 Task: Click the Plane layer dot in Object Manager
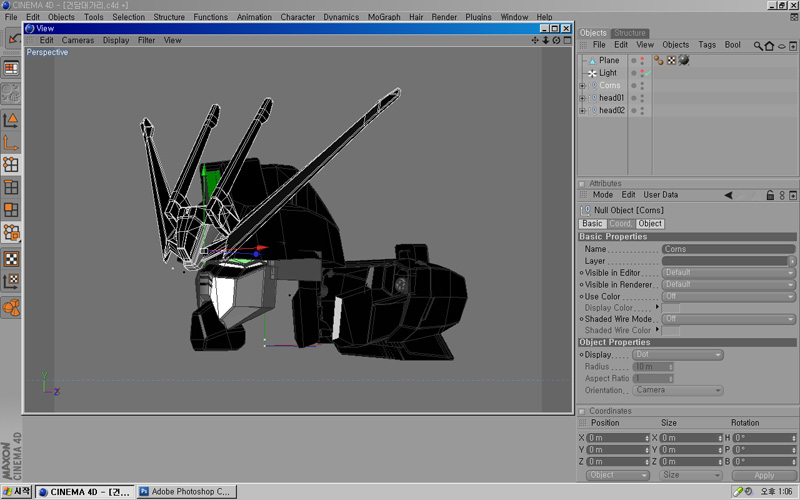(x=634, y=61)
